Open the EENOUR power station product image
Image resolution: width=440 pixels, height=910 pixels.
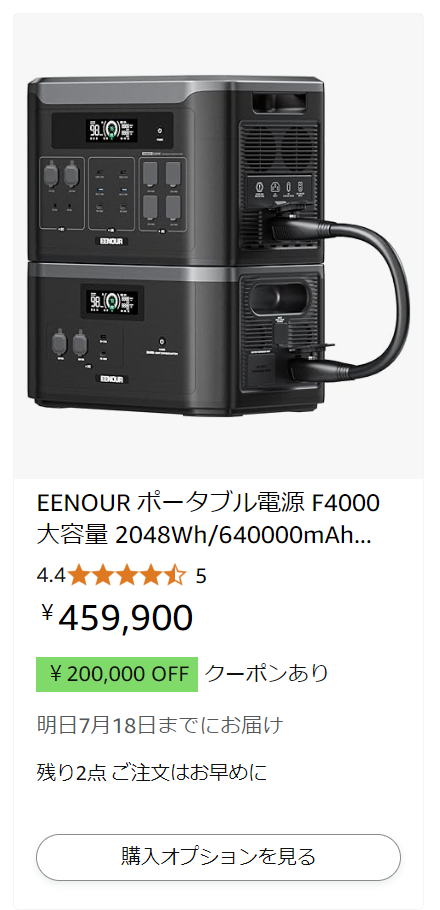click(x=218, y=246)
